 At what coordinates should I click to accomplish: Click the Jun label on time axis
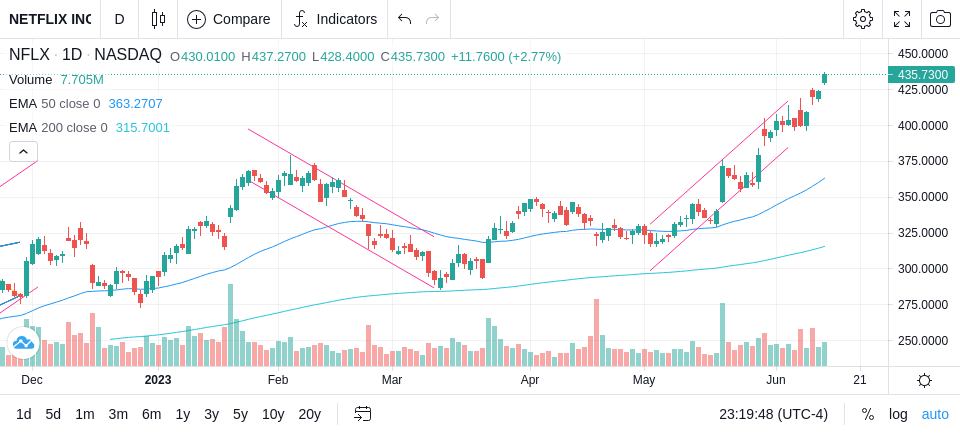776,380
